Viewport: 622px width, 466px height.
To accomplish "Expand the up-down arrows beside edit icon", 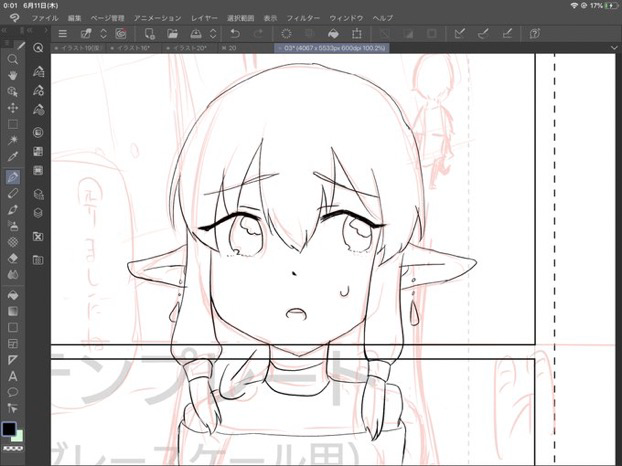I will tap(103, 34).
